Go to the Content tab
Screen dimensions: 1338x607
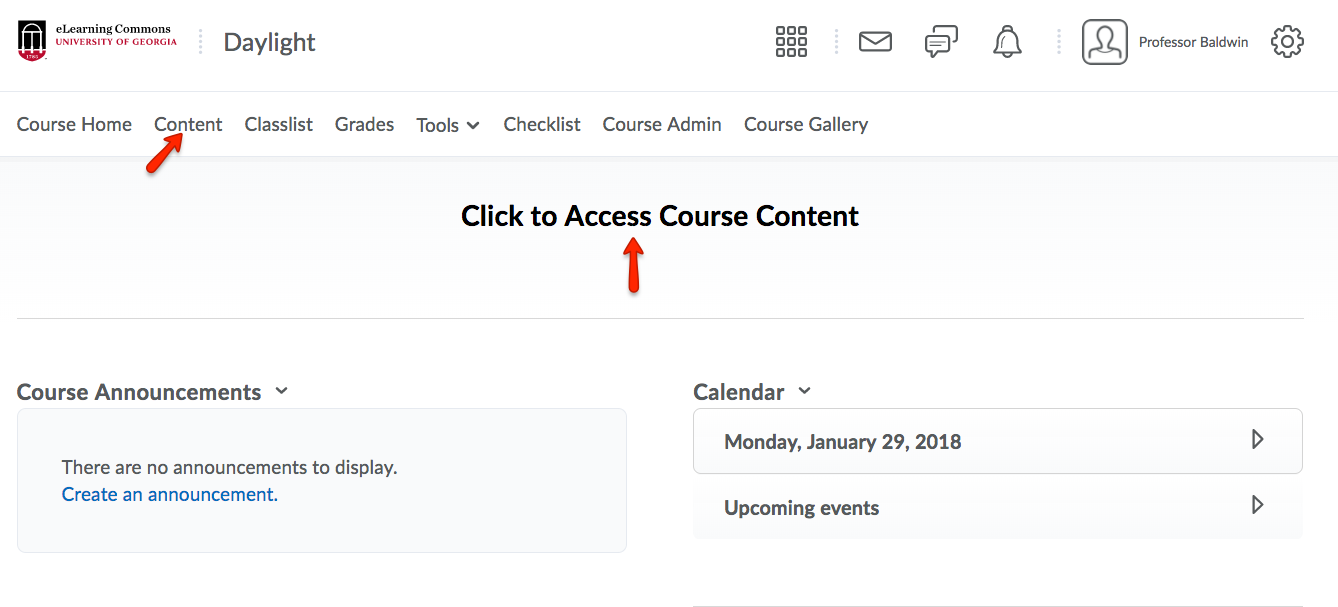coord(188,124)
